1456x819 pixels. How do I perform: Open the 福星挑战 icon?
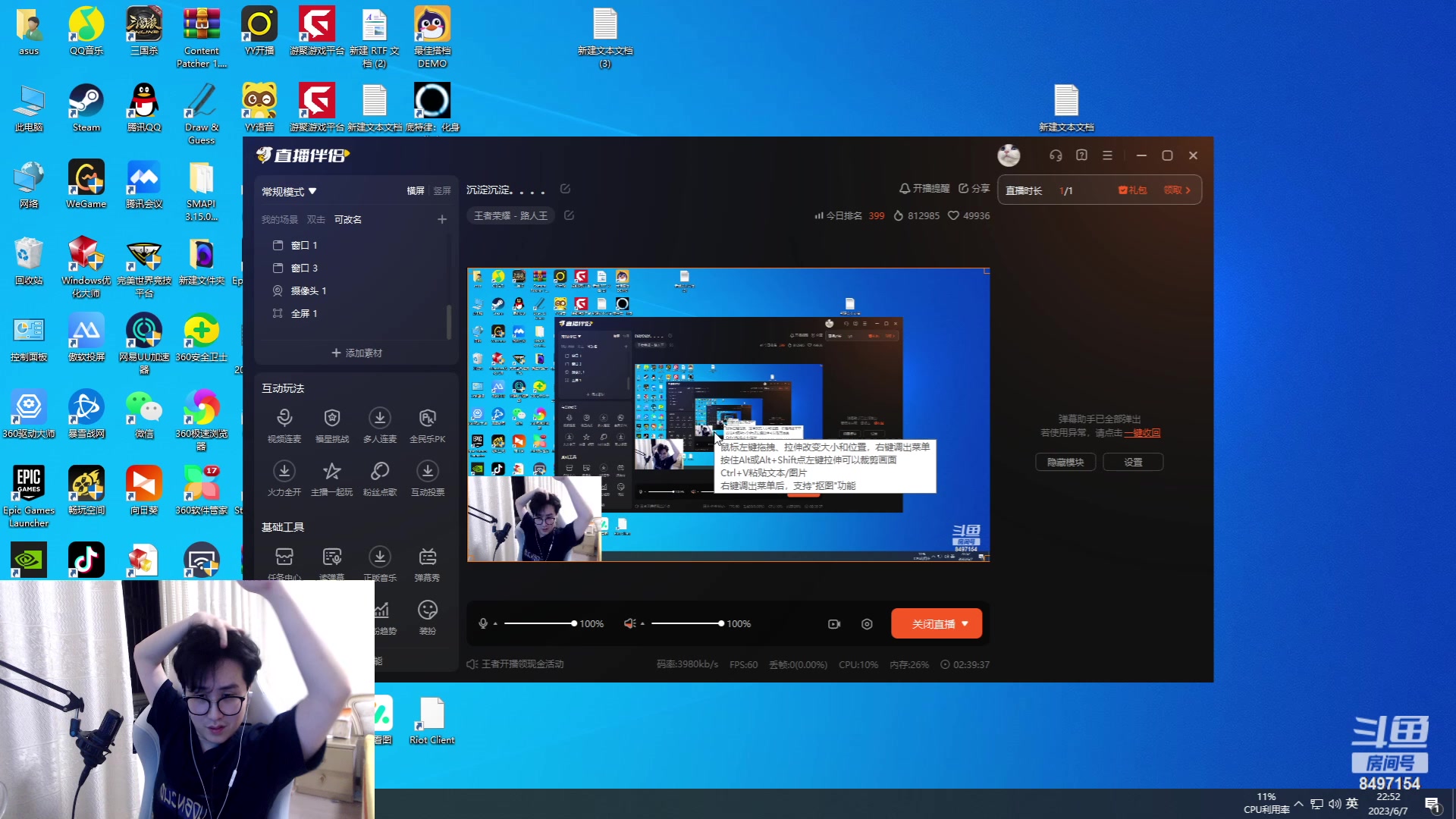332,419
